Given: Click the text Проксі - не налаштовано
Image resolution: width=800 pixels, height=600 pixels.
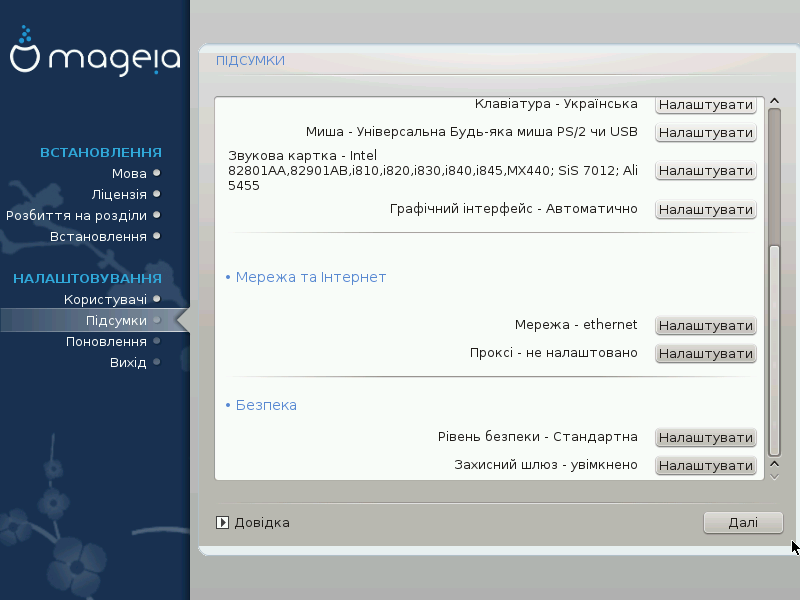Looking at the screenshot, I should [x=554, y=353].
